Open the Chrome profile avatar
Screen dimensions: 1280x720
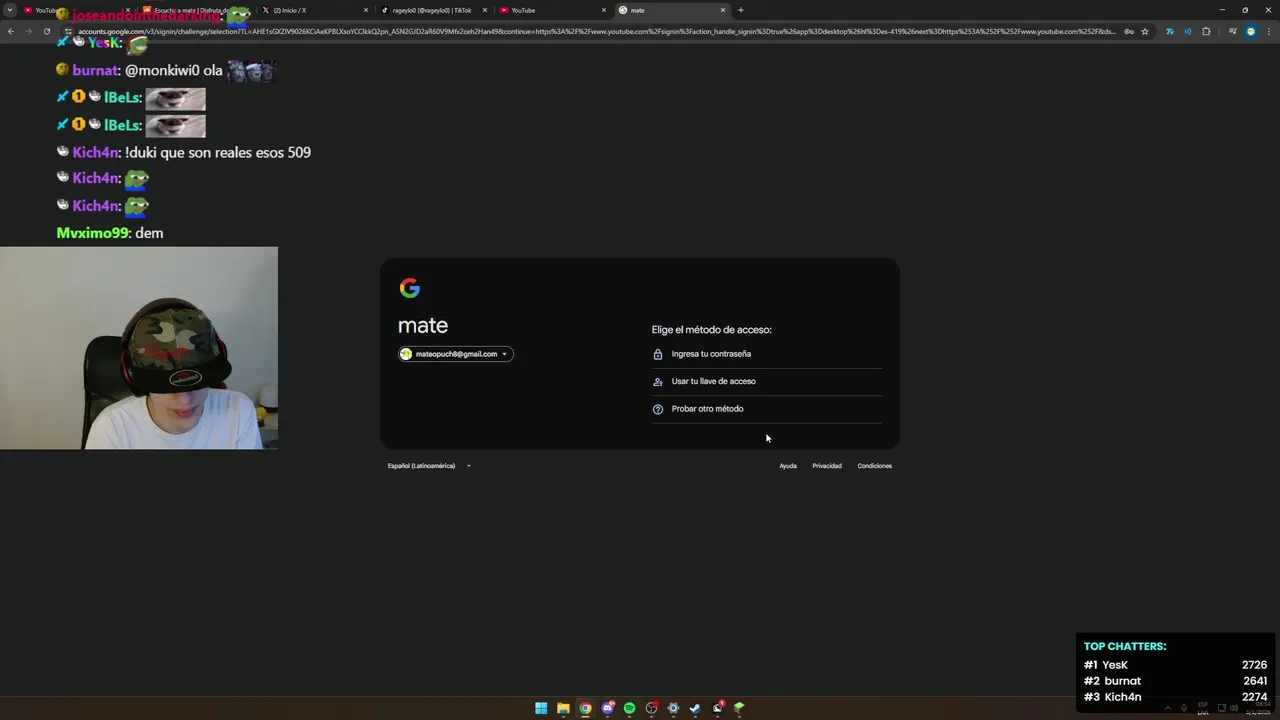(x=1250, y=31)
